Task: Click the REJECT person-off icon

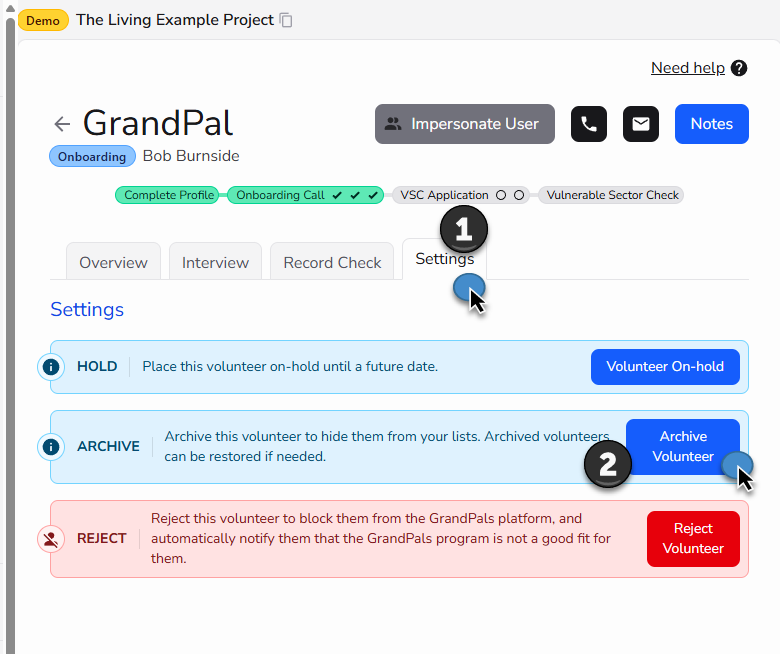Action: coord(51,539)
